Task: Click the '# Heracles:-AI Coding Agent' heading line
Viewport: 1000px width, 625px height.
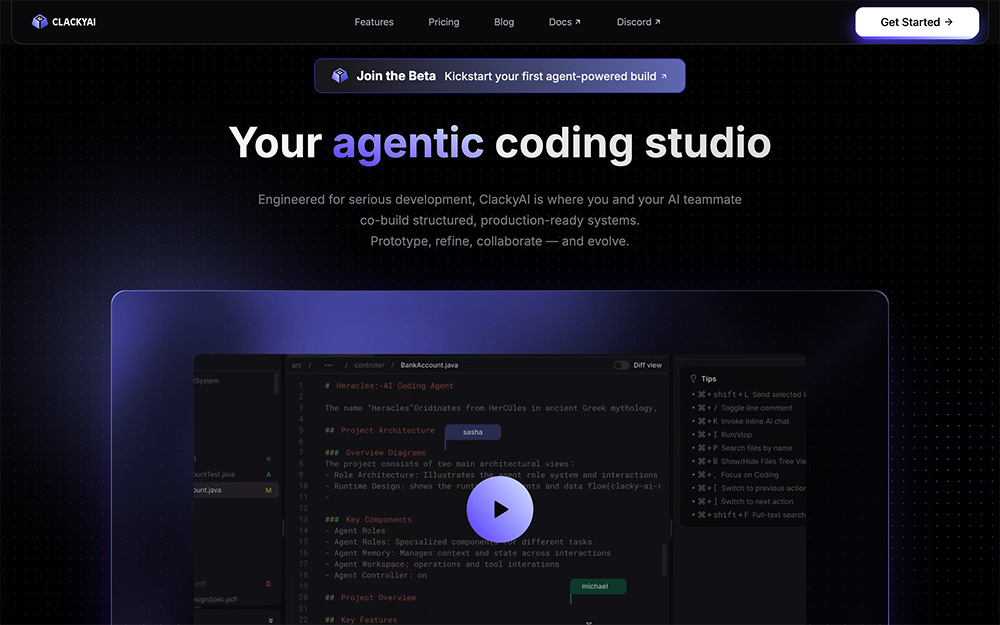Action: point(389,386)
